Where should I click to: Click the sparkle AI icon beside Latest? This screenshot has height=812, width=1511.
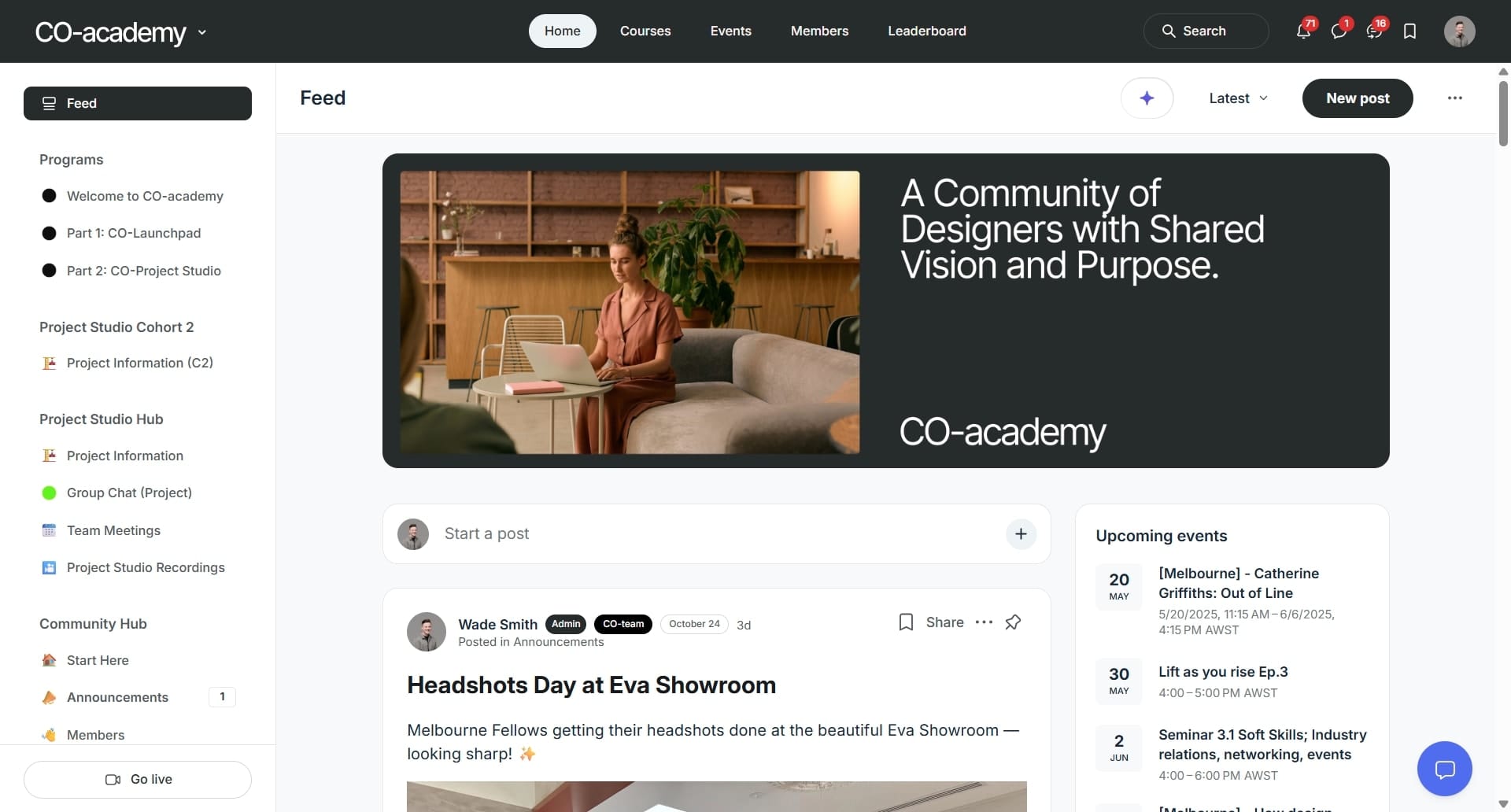coord(1147,98)
